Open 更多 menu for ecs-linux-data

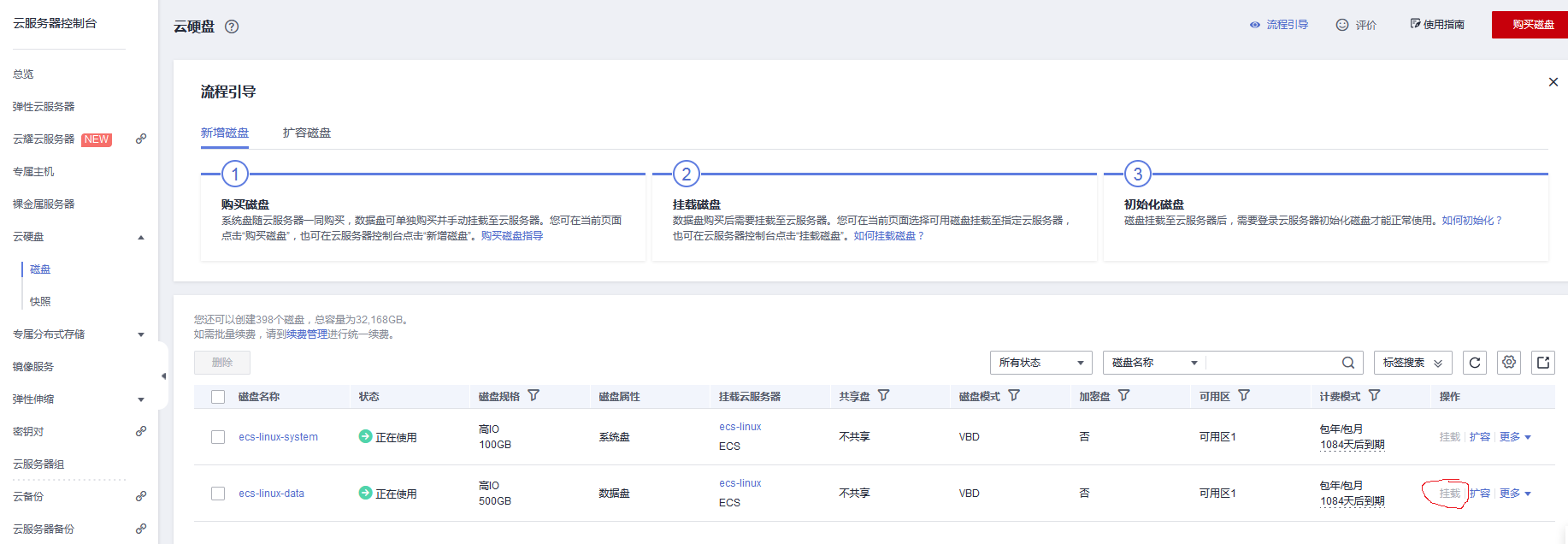(x=1515, y=494)
